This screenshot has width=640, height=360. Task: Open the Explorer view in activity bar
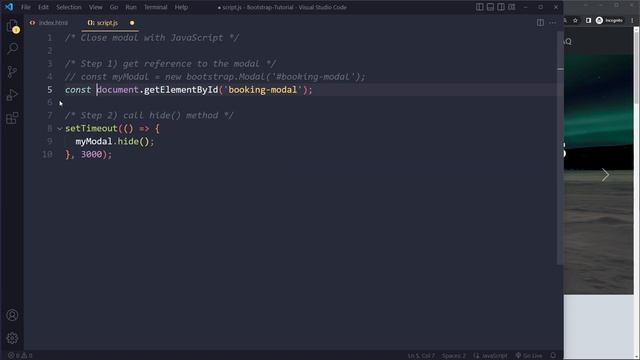coord(12,26)
